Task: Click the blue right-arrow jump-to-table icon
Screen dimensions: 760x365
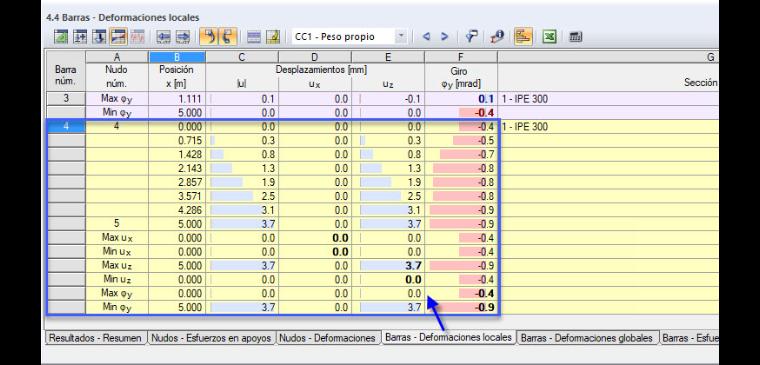Action: click(x=183, y=36)
